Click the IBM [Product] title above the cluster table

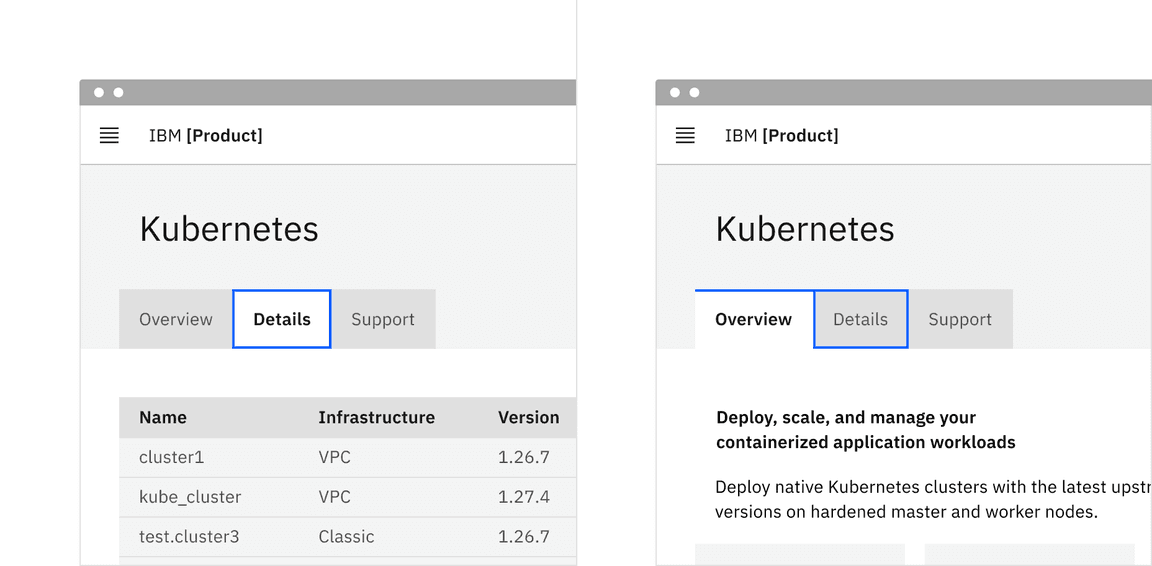coord(206,136)
